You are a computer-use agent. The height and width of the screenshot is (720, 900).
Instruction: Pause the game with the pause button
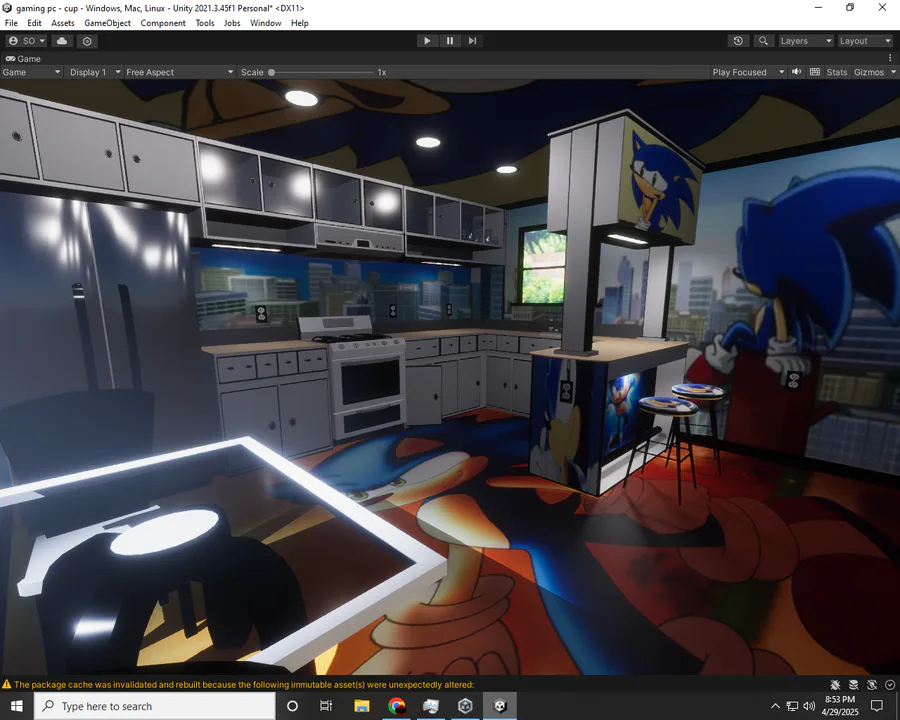(x=450, y=41)
